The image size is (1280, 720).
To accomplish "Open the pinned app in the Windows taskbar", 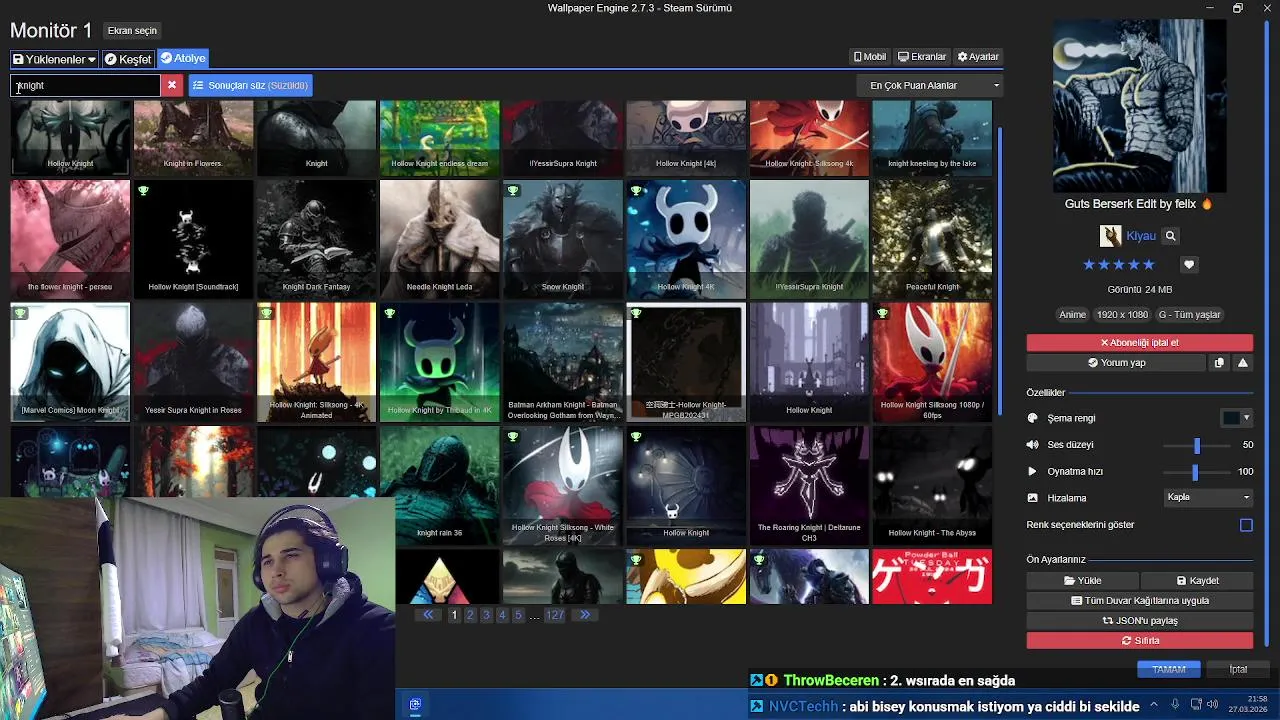I will point(415,704).
